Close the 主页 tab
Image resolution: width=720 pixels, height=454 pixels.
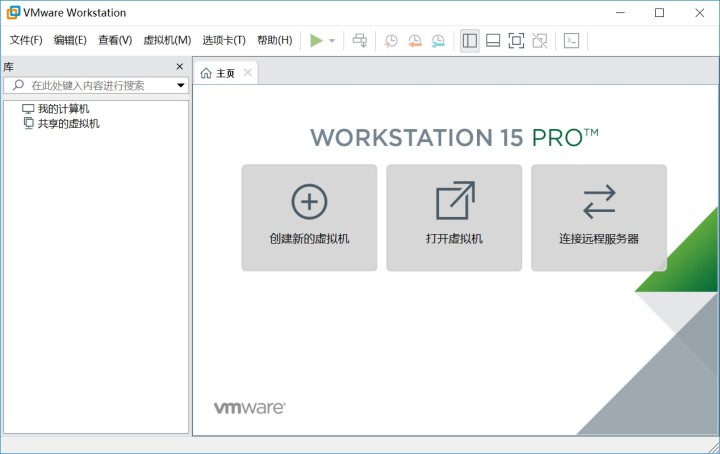point(248,73)
